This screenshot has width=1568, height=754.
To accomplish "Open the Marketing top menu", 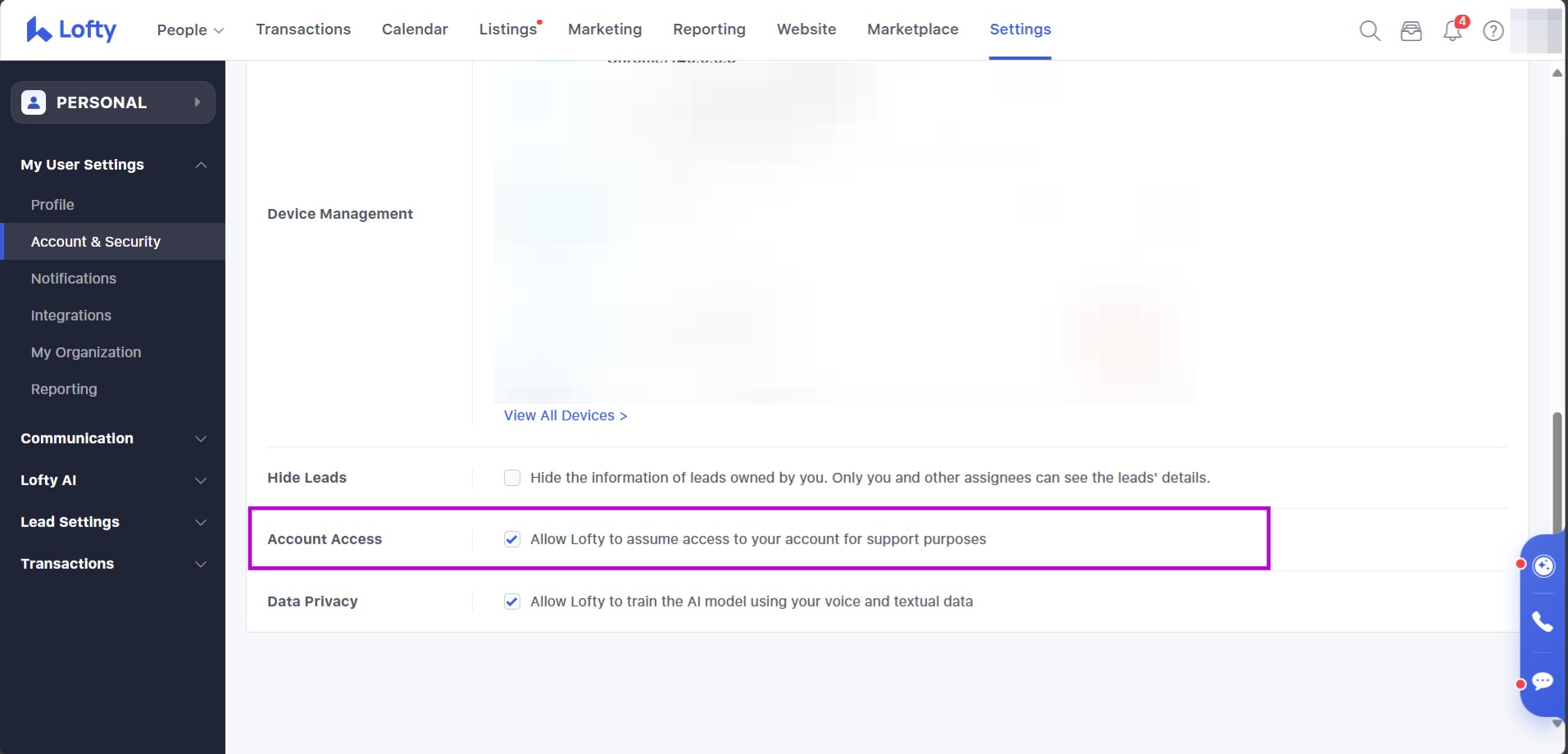I will [605, 30].
